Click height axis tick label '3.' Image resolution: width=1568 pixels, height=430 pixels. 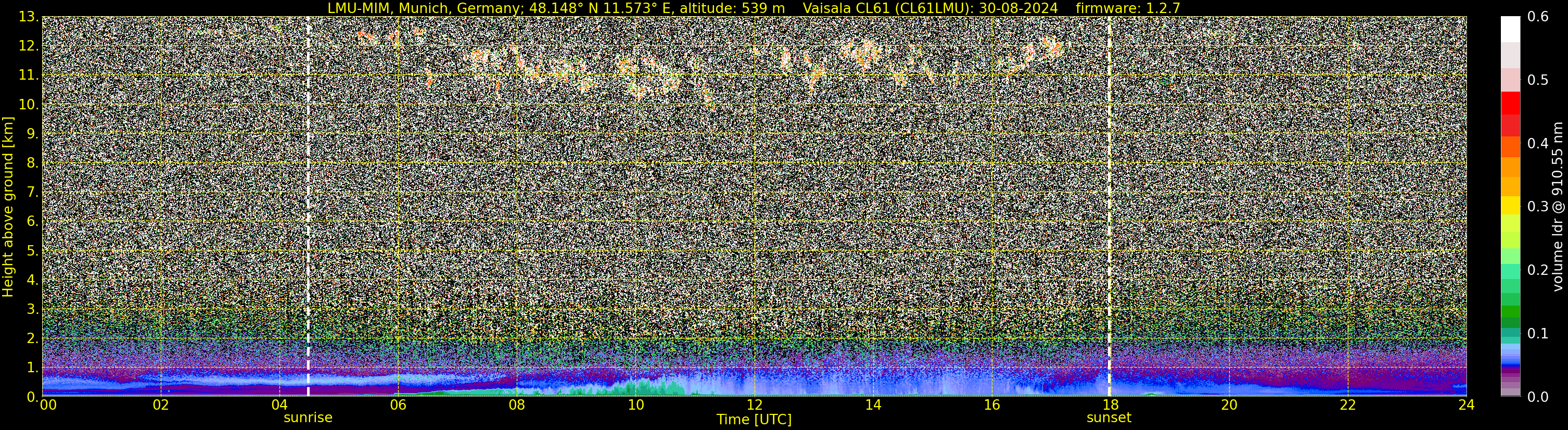click(x=33, y=309)
